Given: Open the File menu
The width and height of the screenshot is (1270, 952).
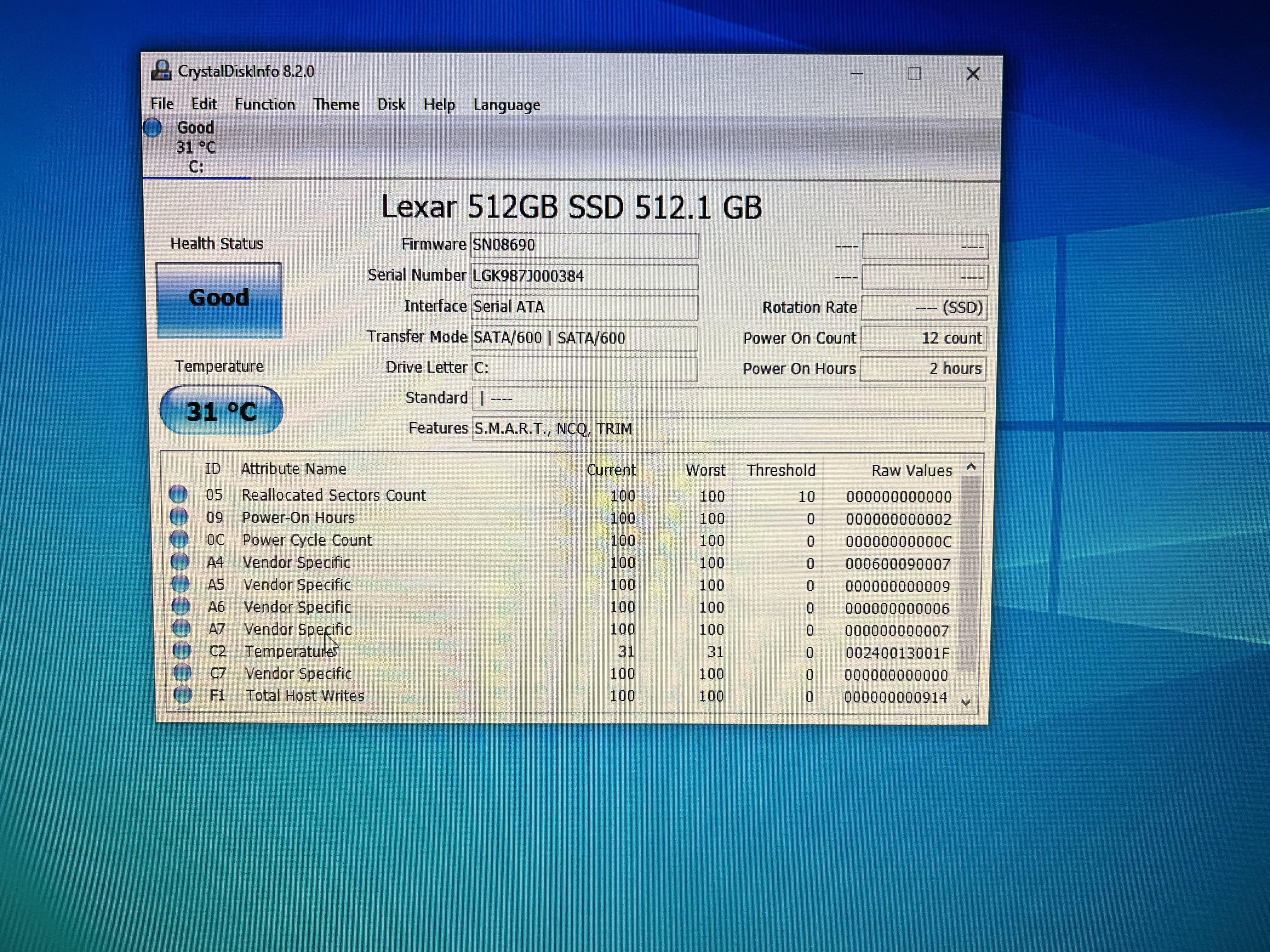Looking at the screenshot, I should click(x=162, y=104).
